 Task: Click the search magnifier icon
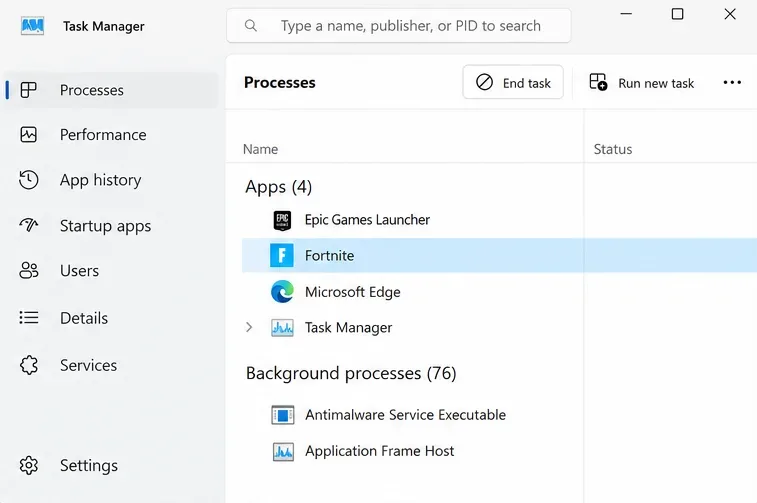[x=251, y=26]
